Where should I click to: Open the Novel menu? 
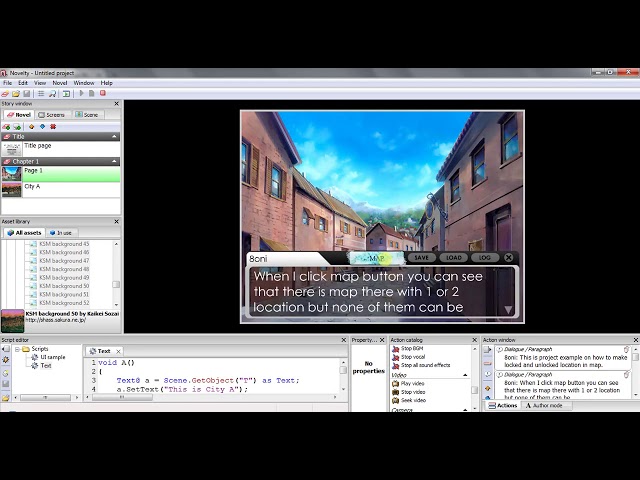60,83
